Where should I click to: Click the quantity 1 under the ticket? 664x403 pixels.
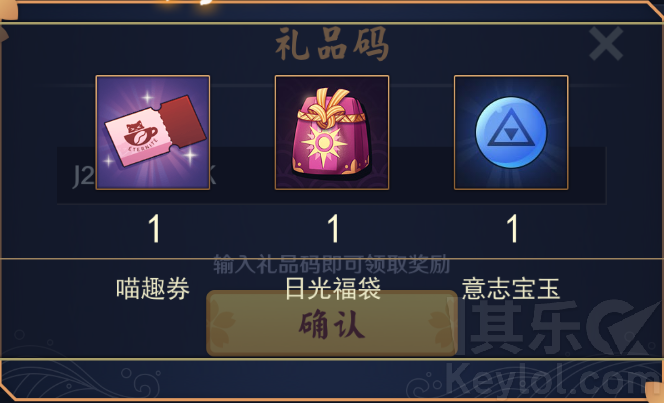point(154,228)
